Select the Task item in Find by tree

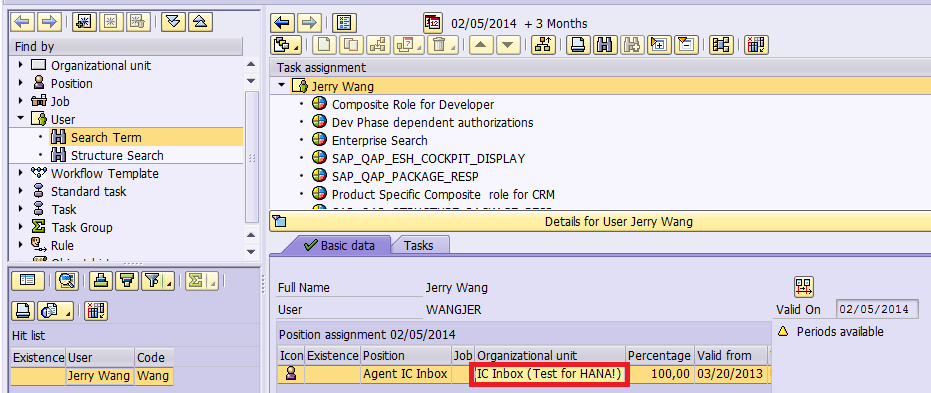64,210
